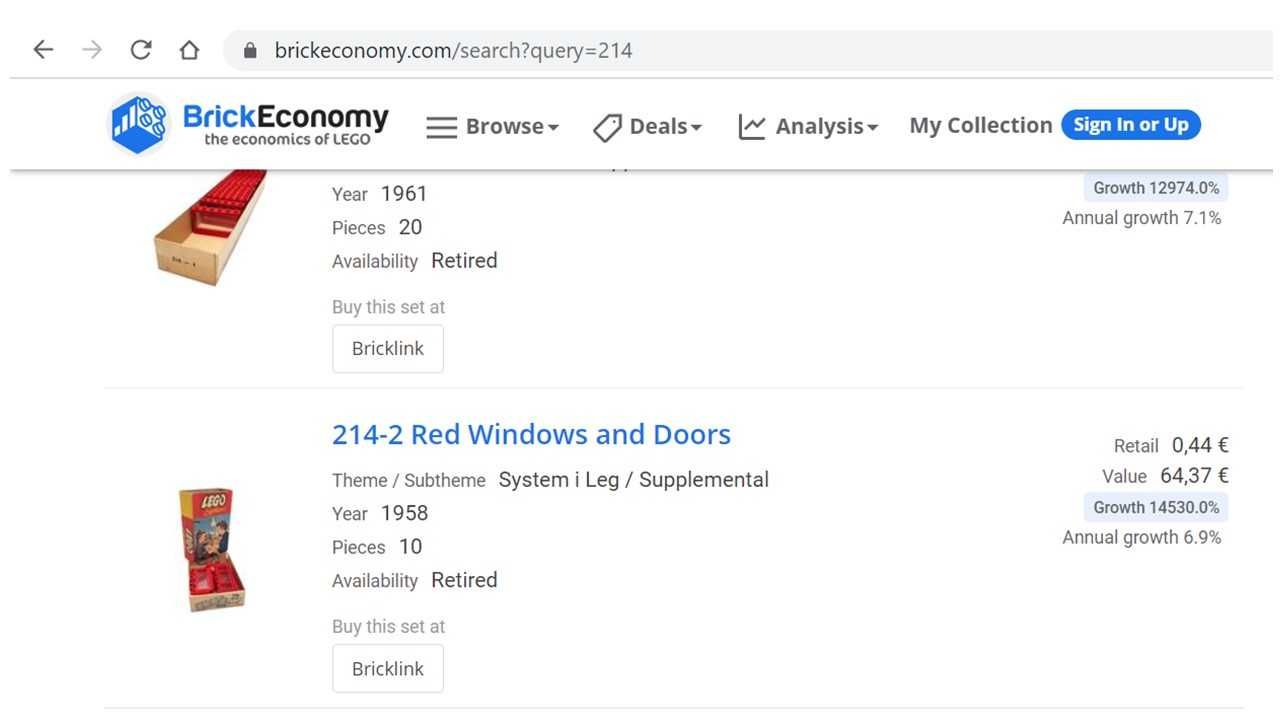This screenshot has width=1280, height=720.
Task: Open the BrickEconomy logo home link
Action: tap(248, 125)
